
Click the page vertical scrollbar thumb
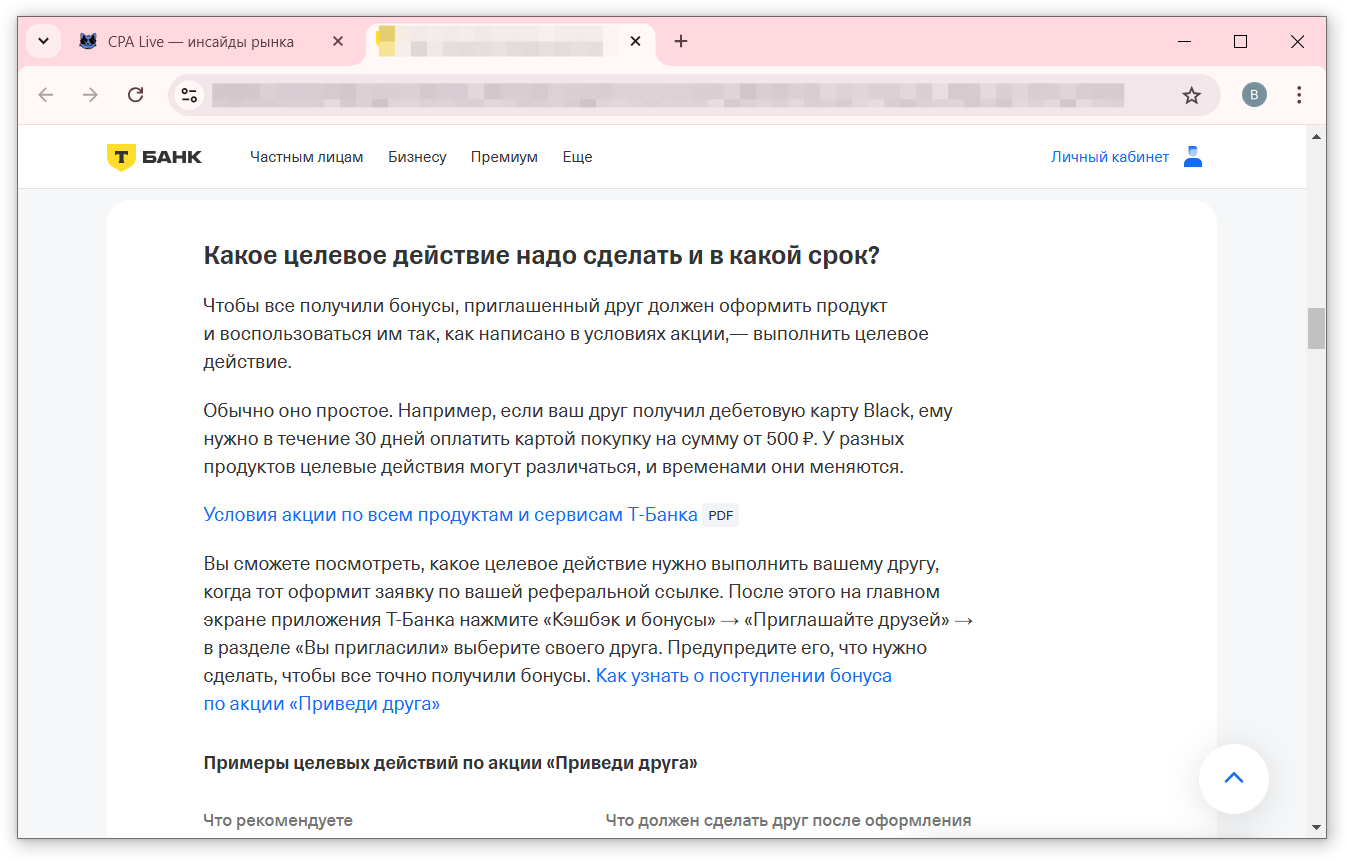point(1316,328)
